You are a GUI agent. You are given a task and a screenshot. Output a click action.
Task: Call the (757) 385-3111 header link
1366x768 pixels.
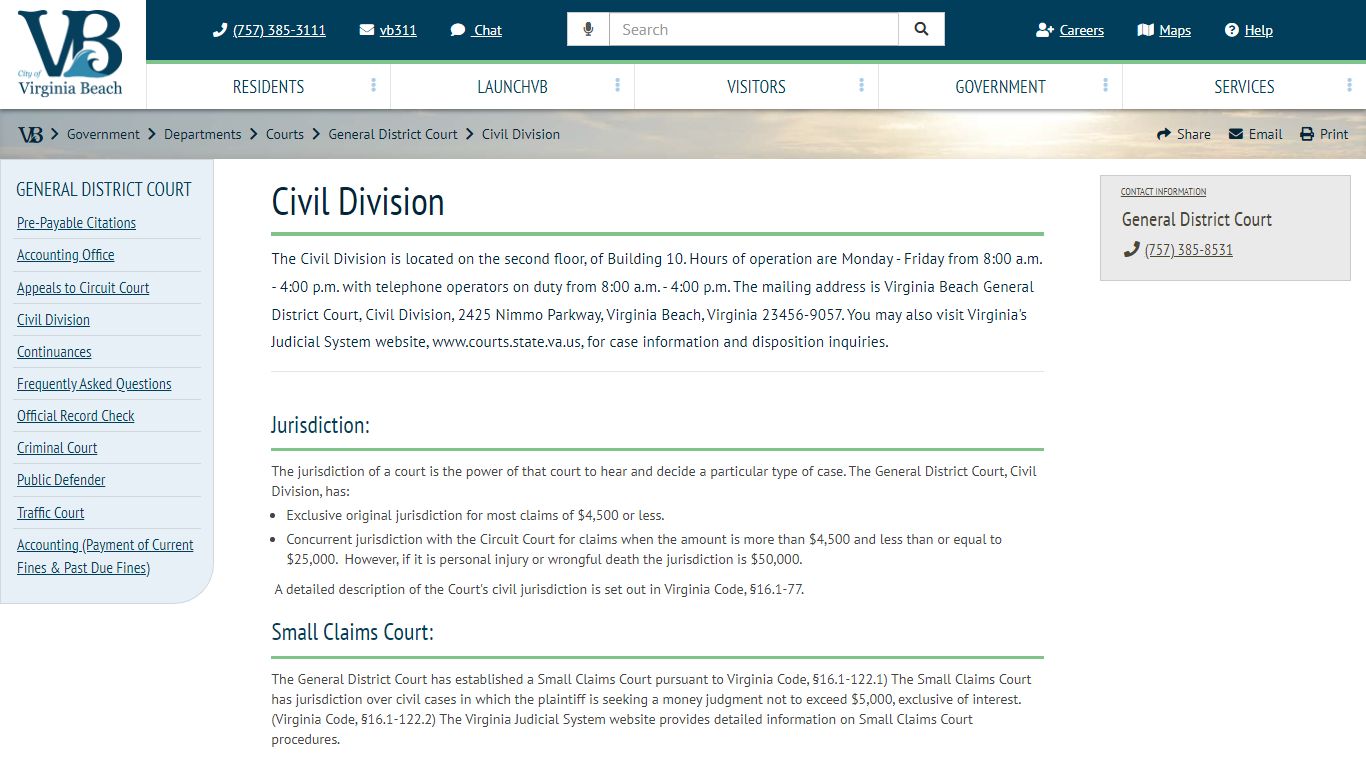[279, 30]
